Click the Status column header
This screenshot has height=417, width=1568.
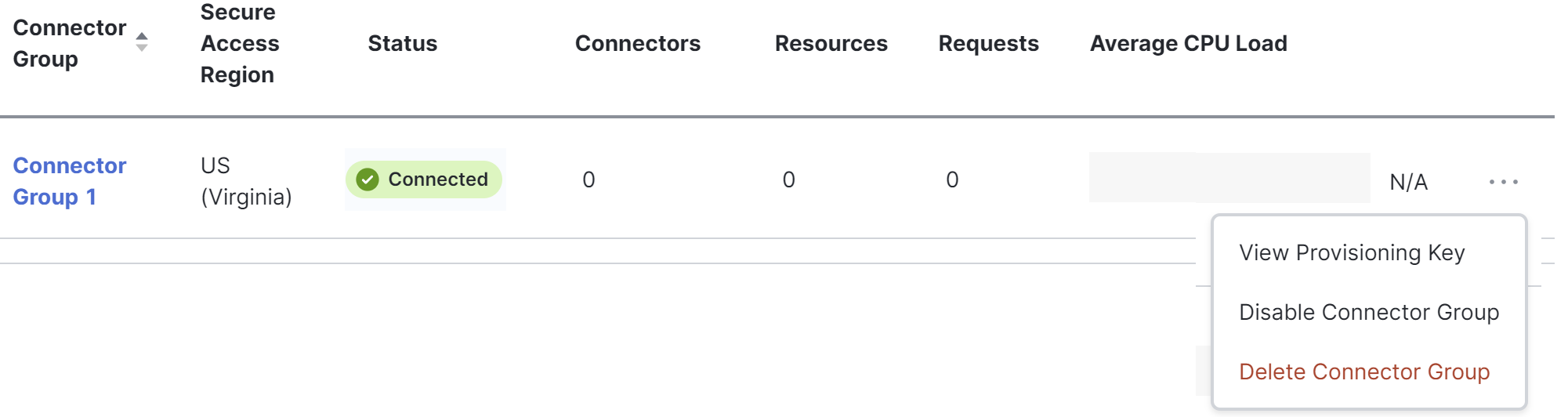(x=403, y=43)
